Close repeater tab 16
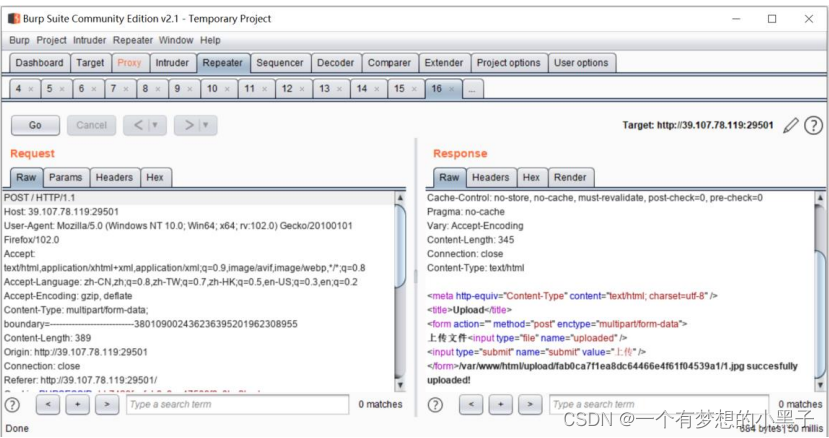 pyautogui.click(x=452, y=89)
